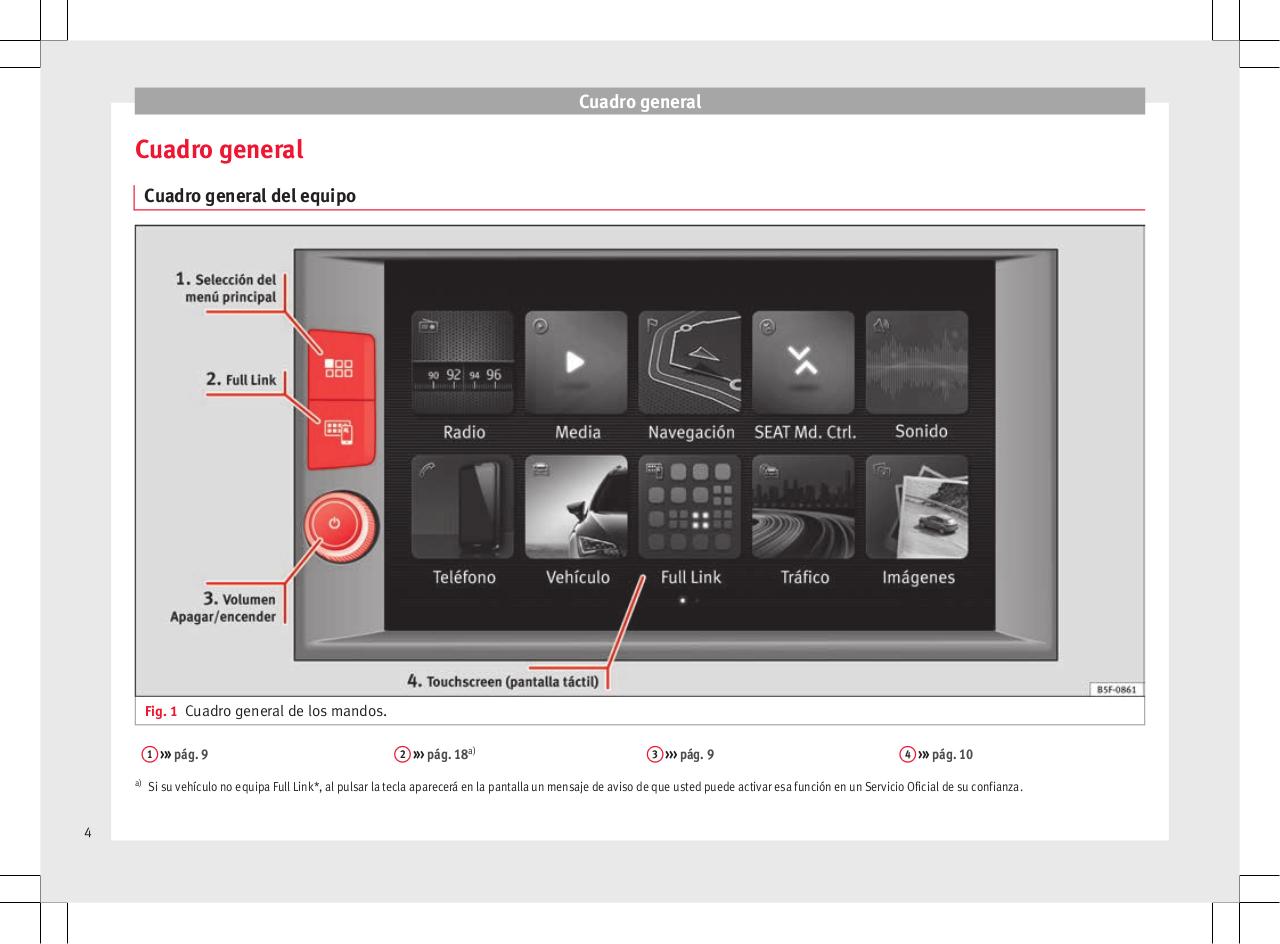Follow the pág. 9 reference for item 1
The image size is (1280, 944).
coord(184,753)
